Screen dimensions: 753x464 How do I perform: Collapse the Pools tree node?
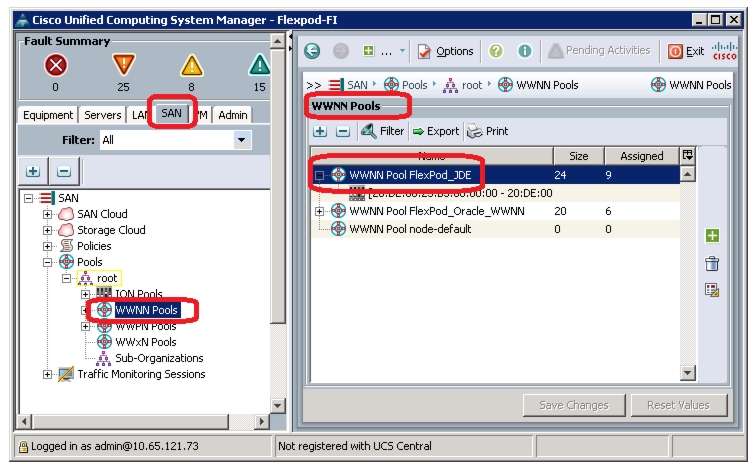(47, 262)
